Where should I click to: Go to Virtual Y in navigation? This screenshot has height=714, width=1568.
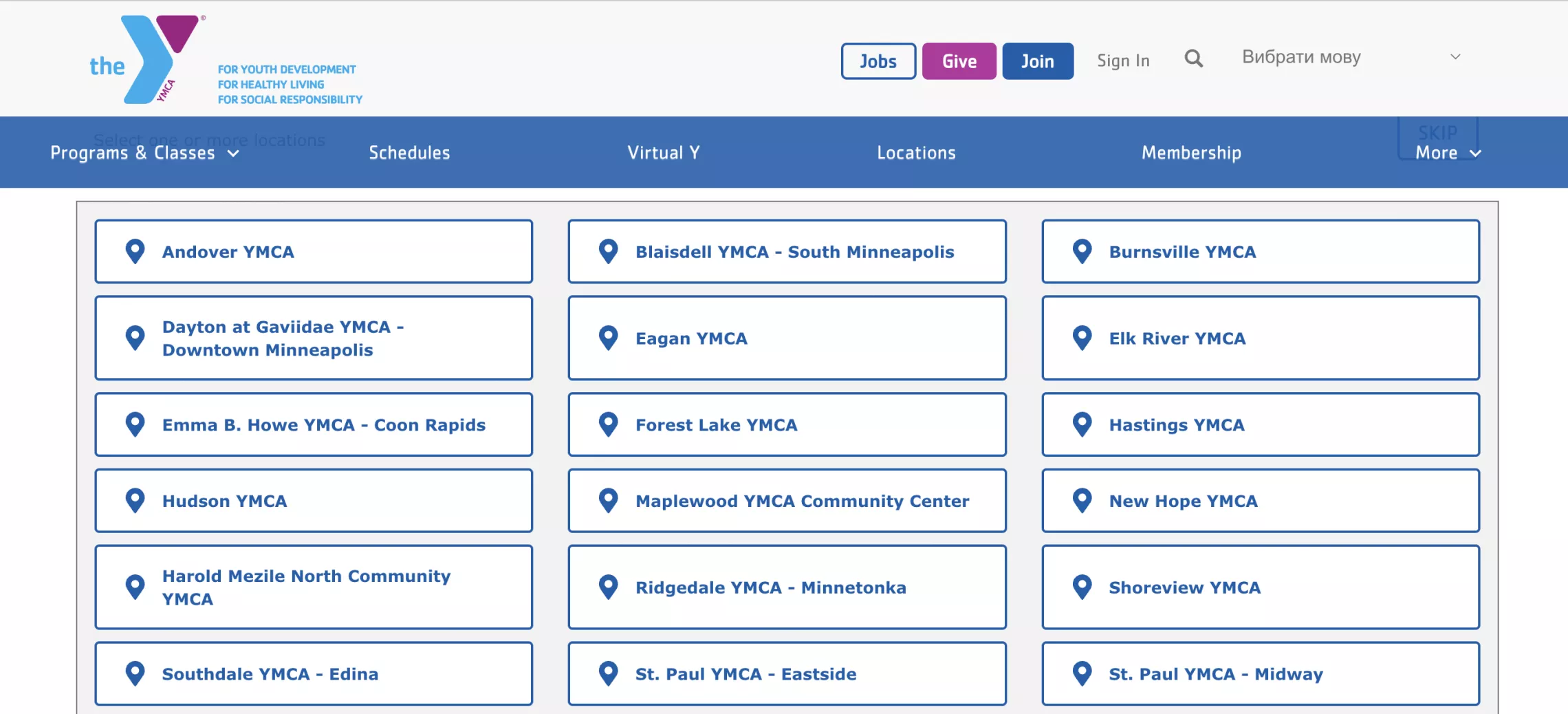pyautogui.click(x=664, y=153)
